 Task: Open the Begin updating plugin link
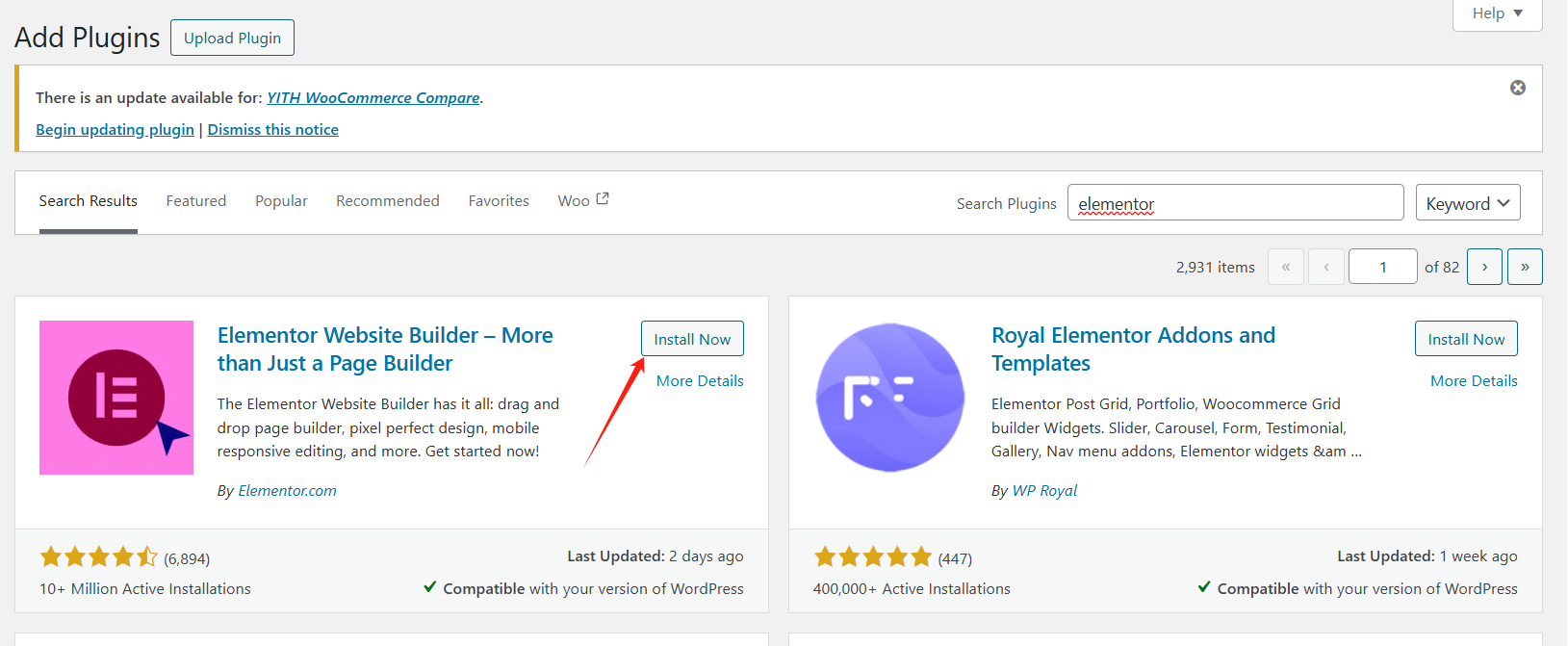[x=115, y=129]
